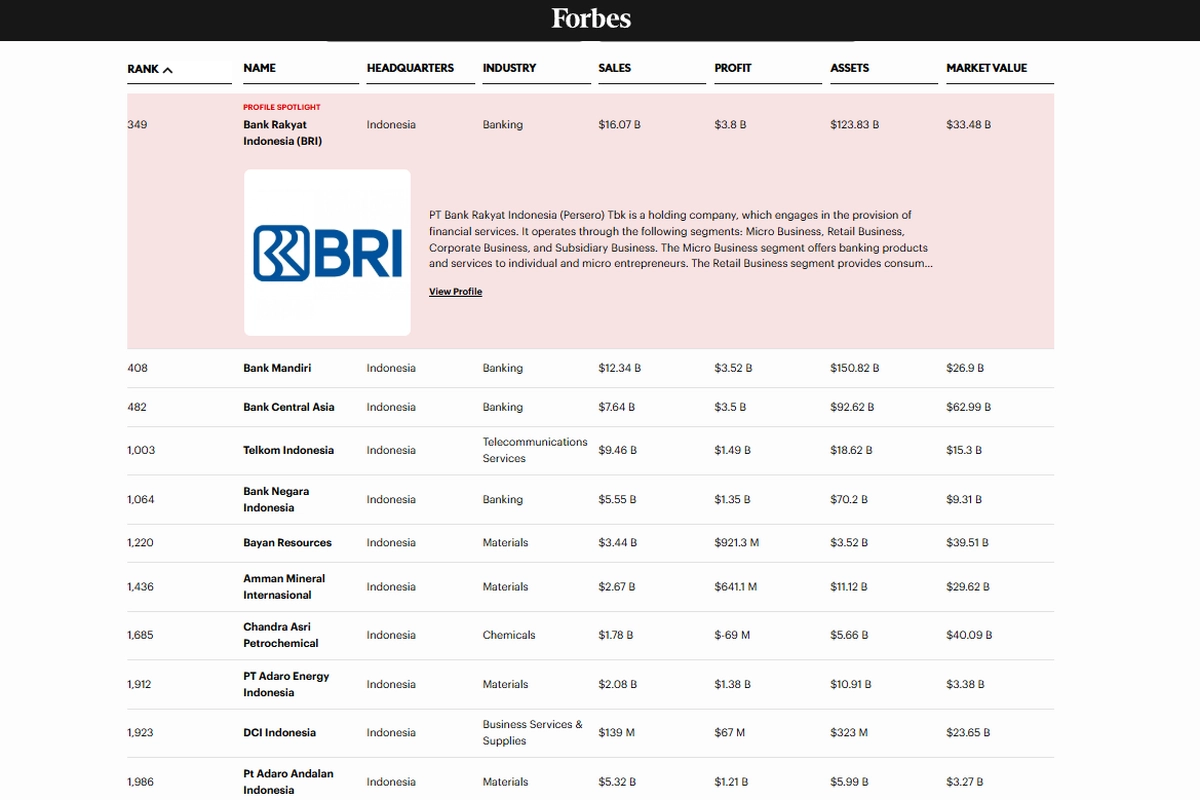1200x800 pixels.
Task: Open Bank Central Asia entry
Action: click(288, 407)
